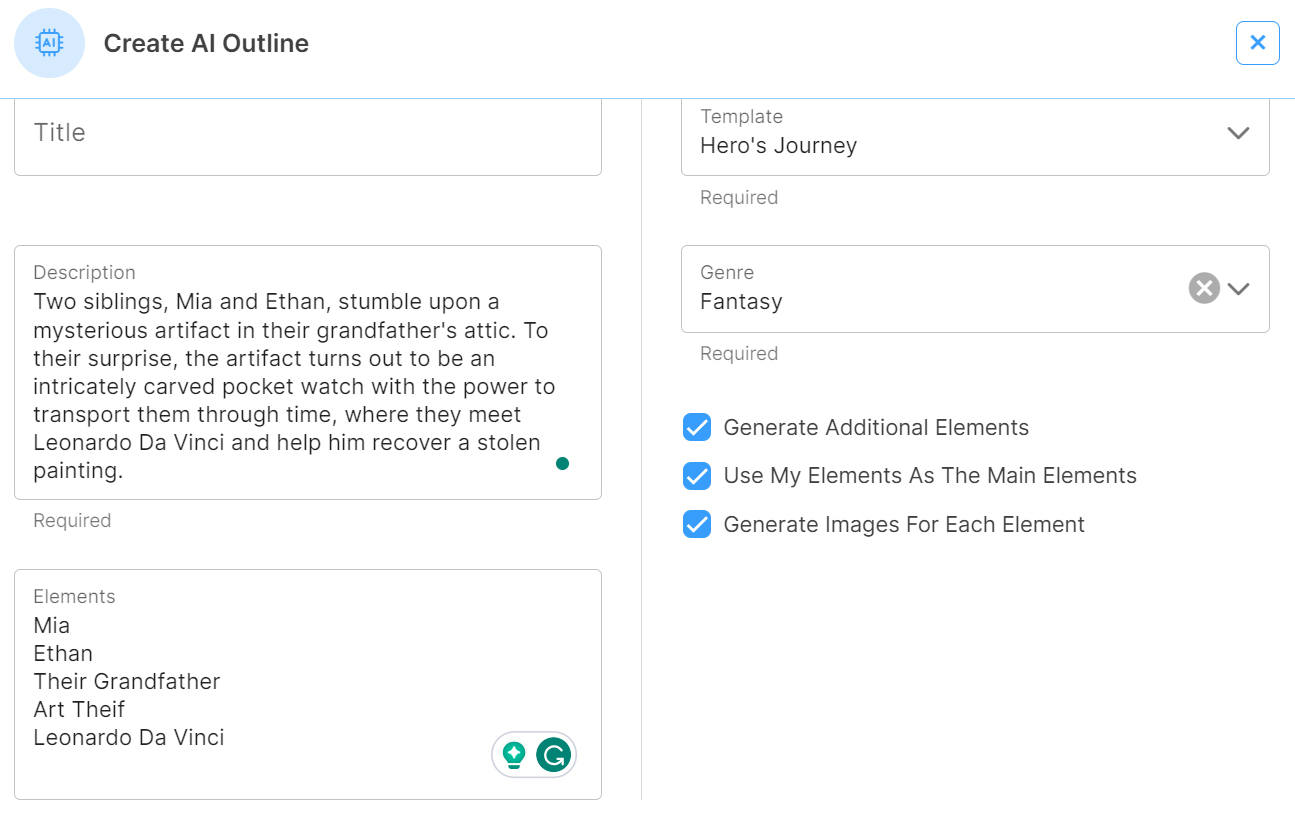Click the AI chip icon beside the dialog title
Screen dimensions: 1295x826
pos(49,43)
